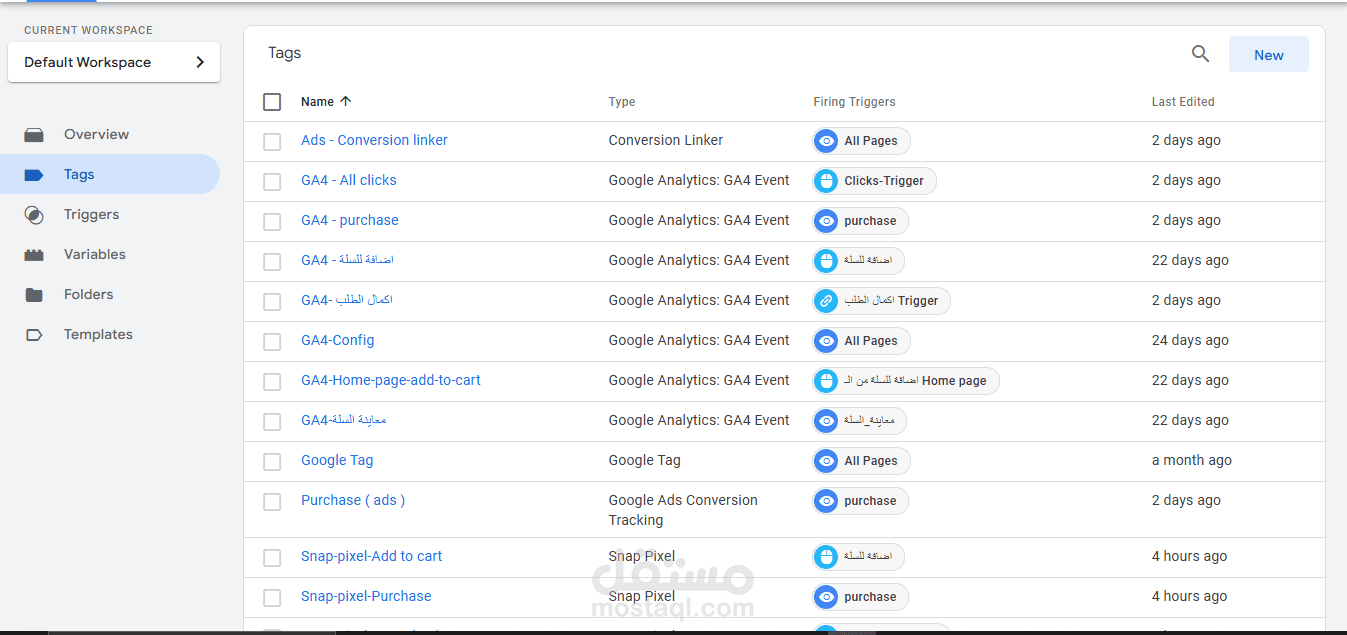This screenshot has height=635, width=1347.
Task: Select all tags with header checkbox
Action: (272, 101)
